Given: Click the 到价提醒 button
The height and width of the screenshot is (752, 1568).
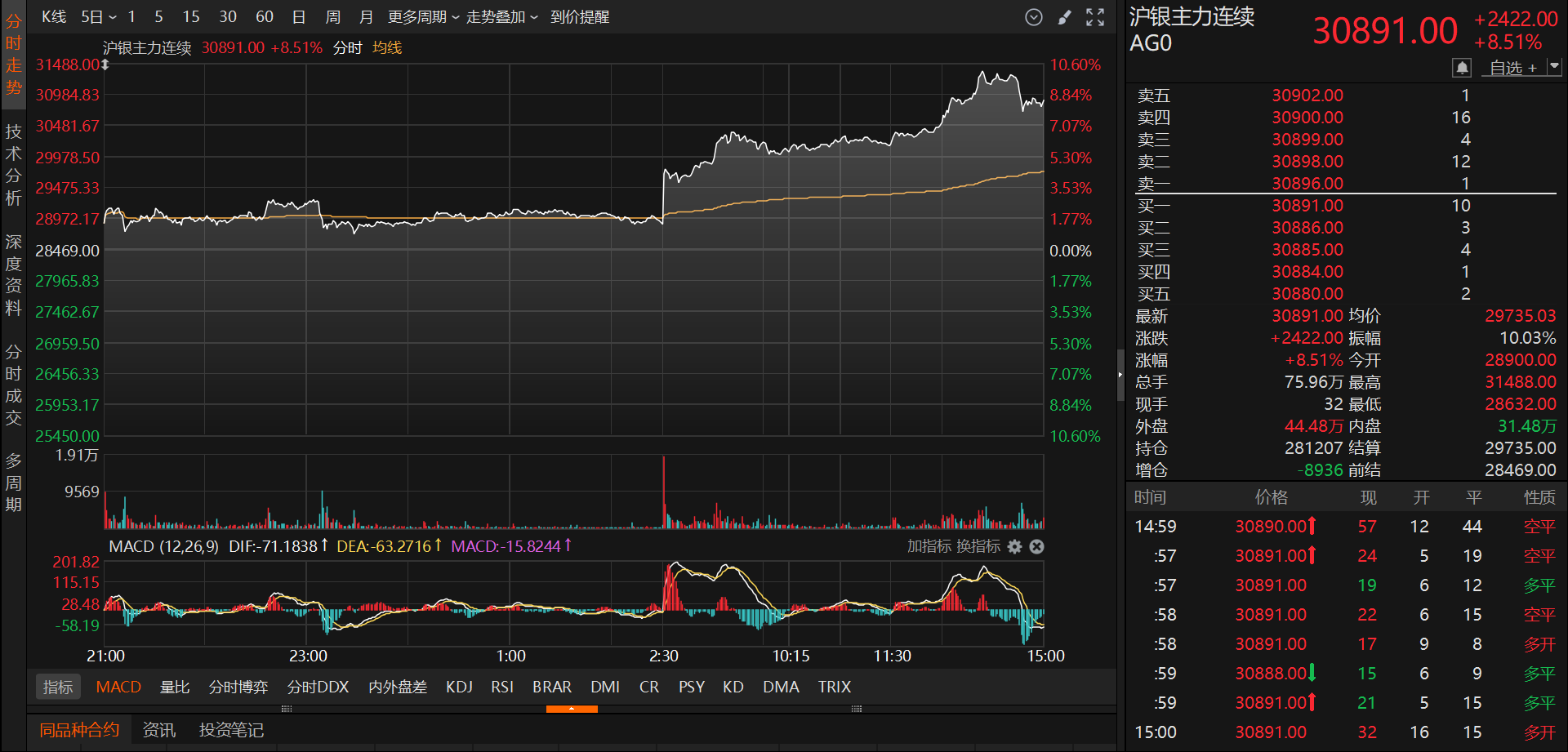Looking at the screenshot, I should (x=580, y=17).
